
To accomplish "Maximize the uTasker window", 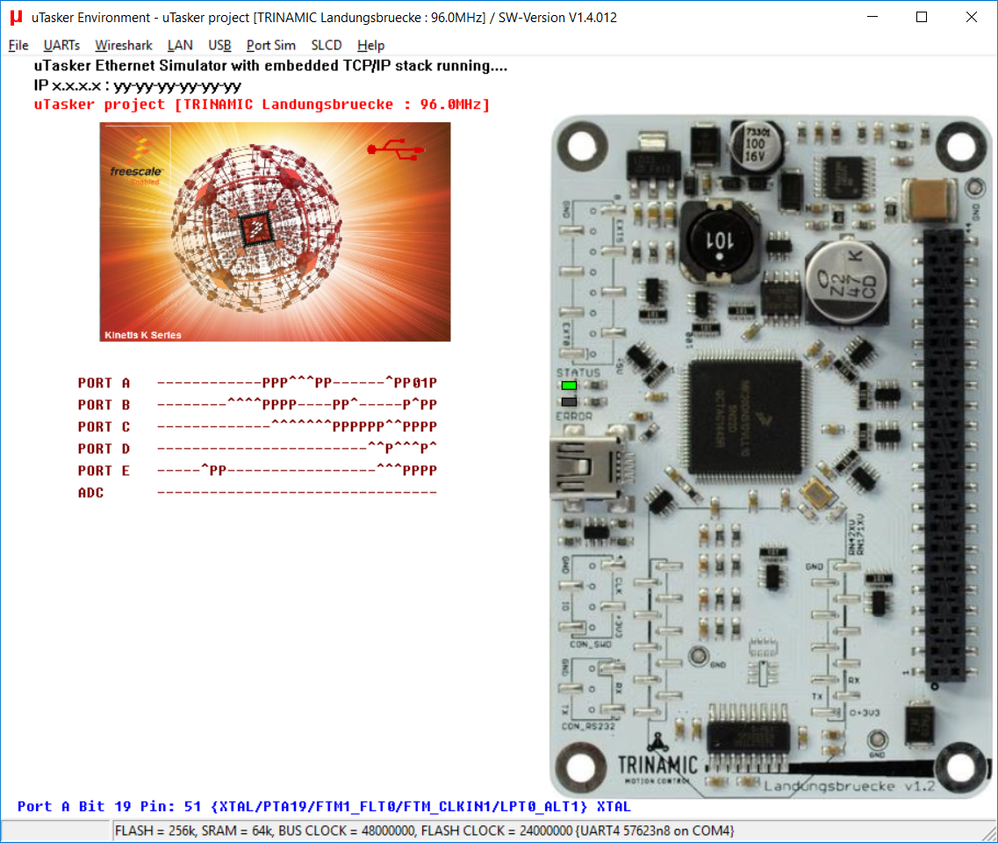I will (x=921, y=17).
